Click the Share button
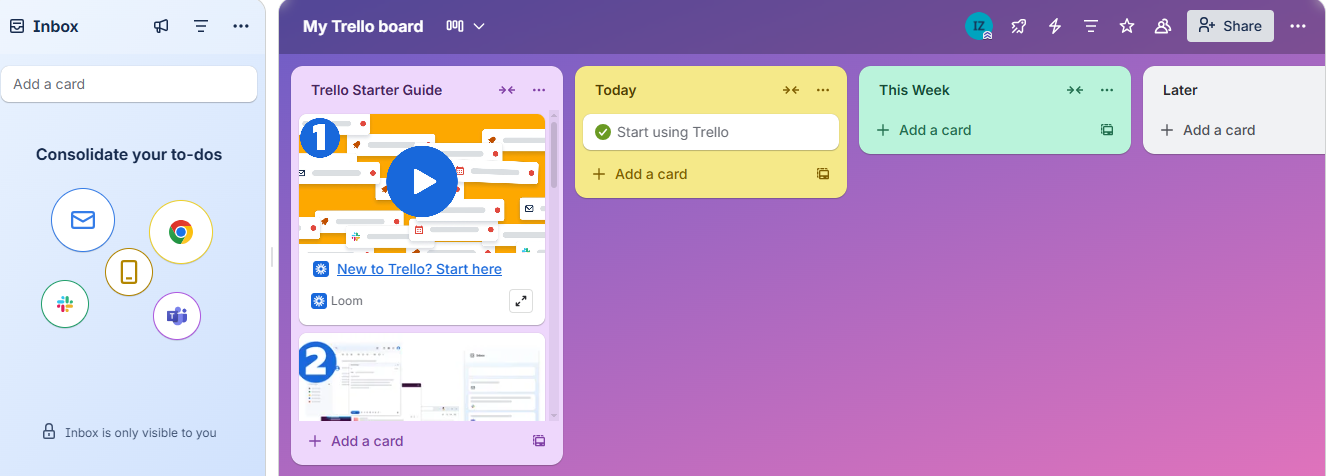Screen dimensions: 1327x476 1230,26
